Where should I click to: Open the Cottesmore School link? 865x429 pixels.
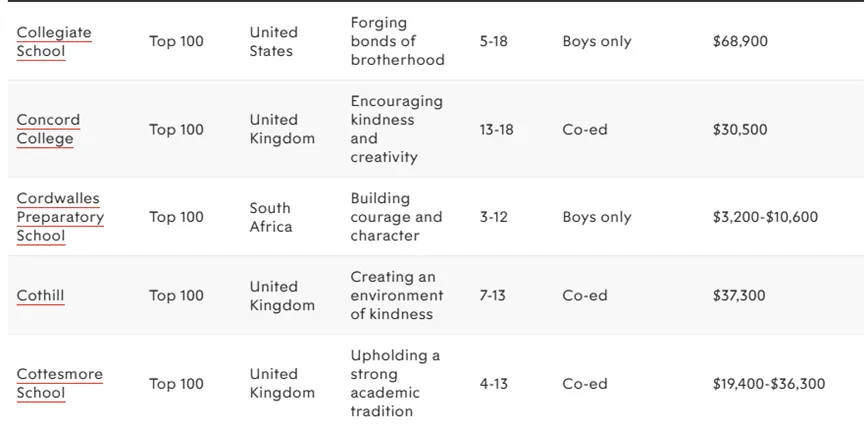60,384
